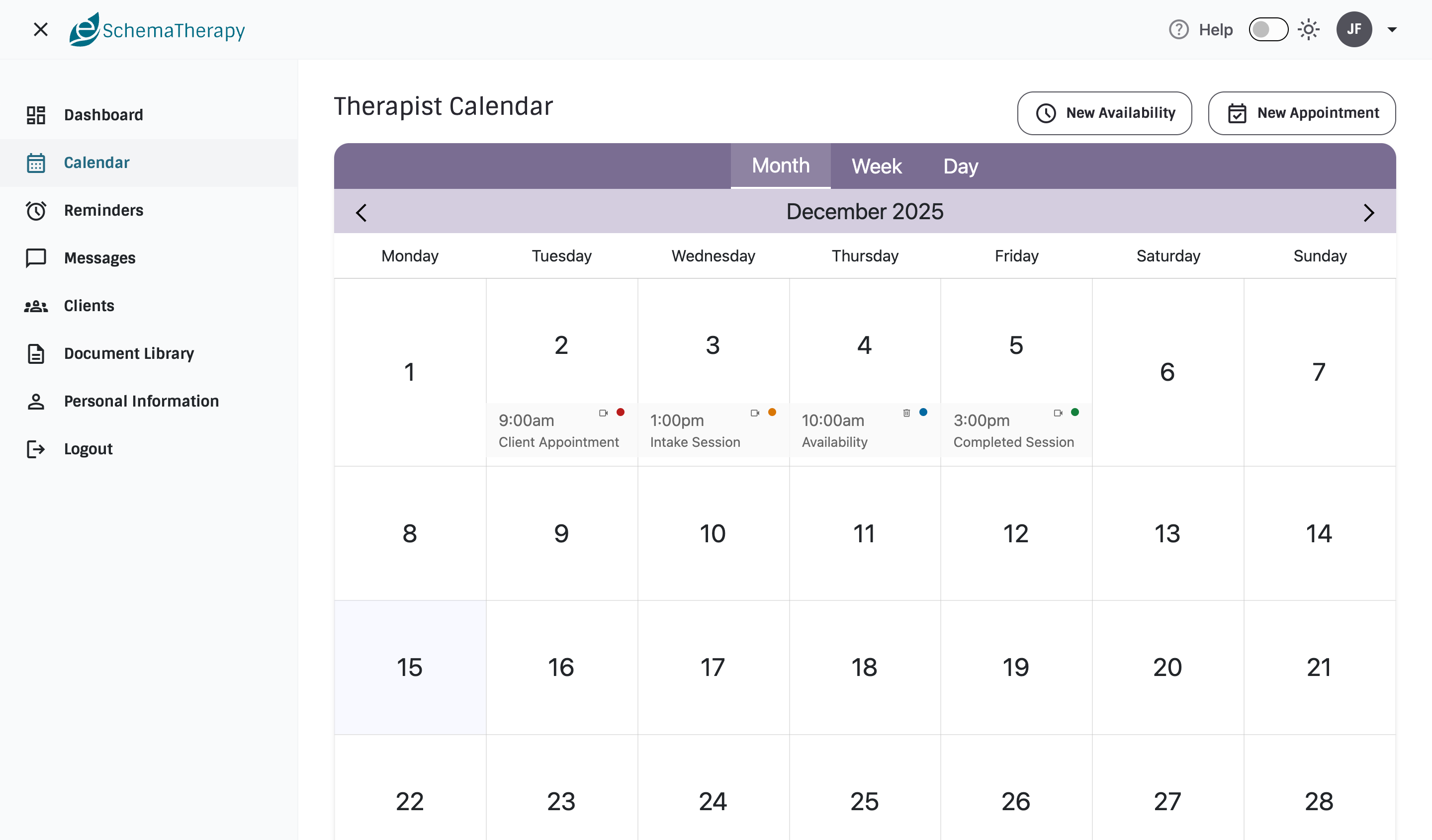This screenshot has width=1432, height=840.
Task: Click green status dot on Completed Session
Action: pyautogui.click(x=1074, y=413)
